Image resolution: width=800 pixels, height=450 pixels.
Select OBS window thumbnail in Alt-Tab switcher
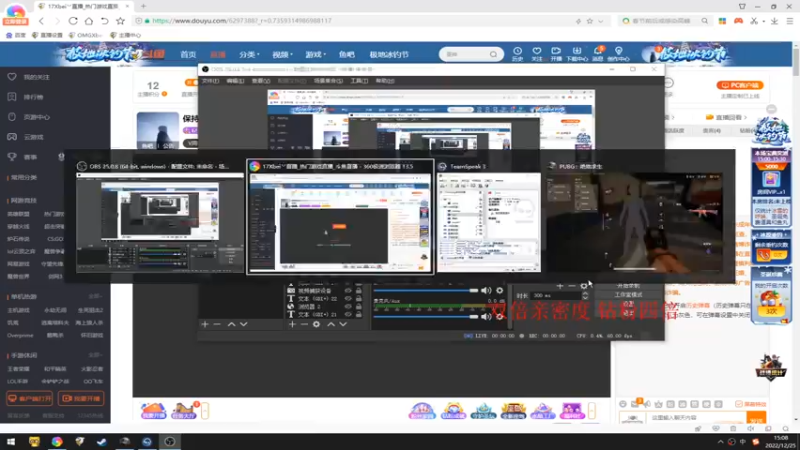tap(160, 217)
